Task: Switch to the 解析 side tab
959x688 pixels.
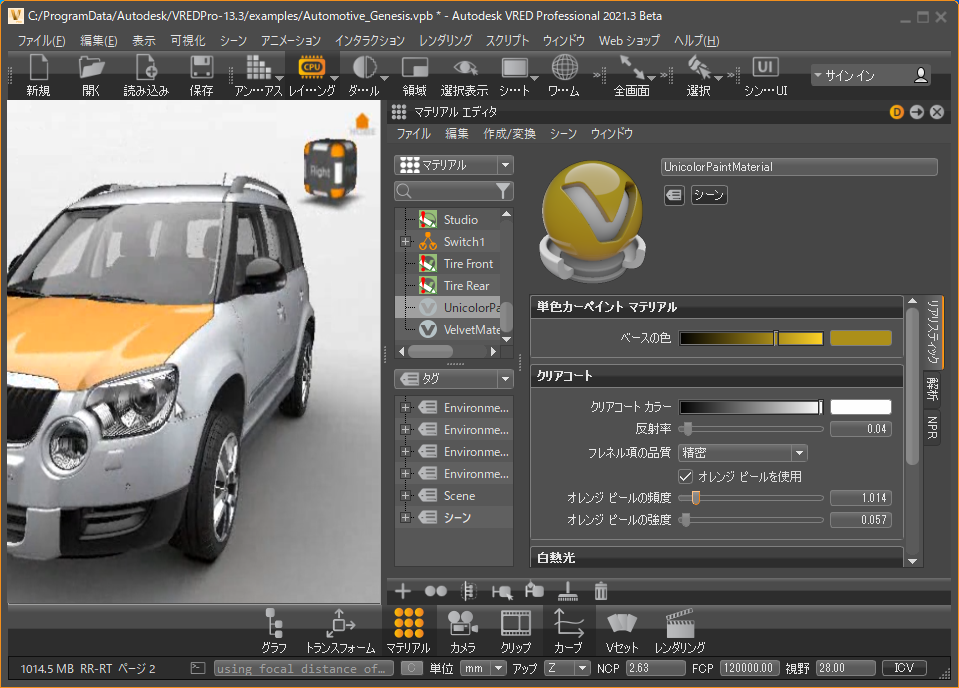Action: point(932,387)
